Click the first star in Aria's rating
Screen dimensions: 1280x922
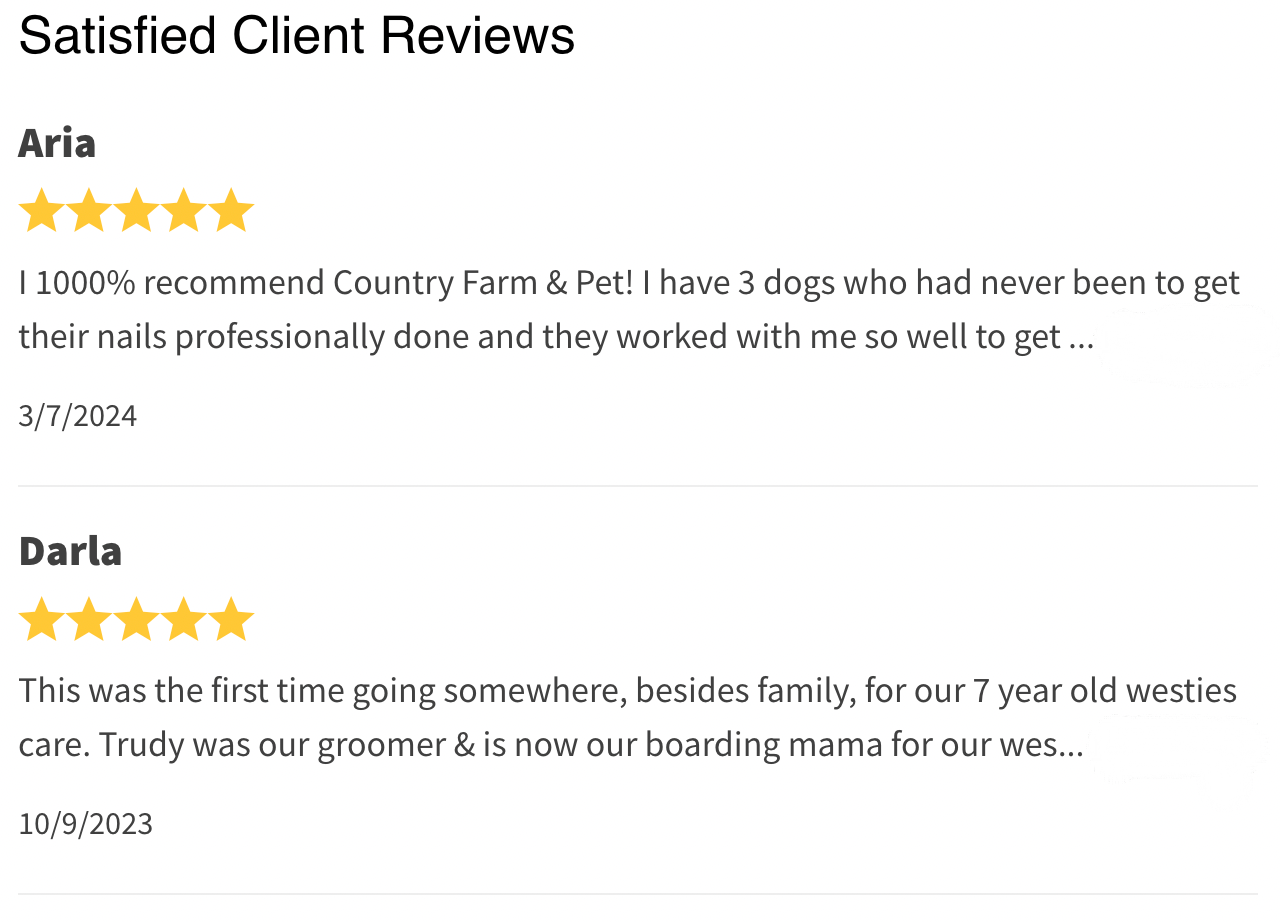(x=41, y=211)
